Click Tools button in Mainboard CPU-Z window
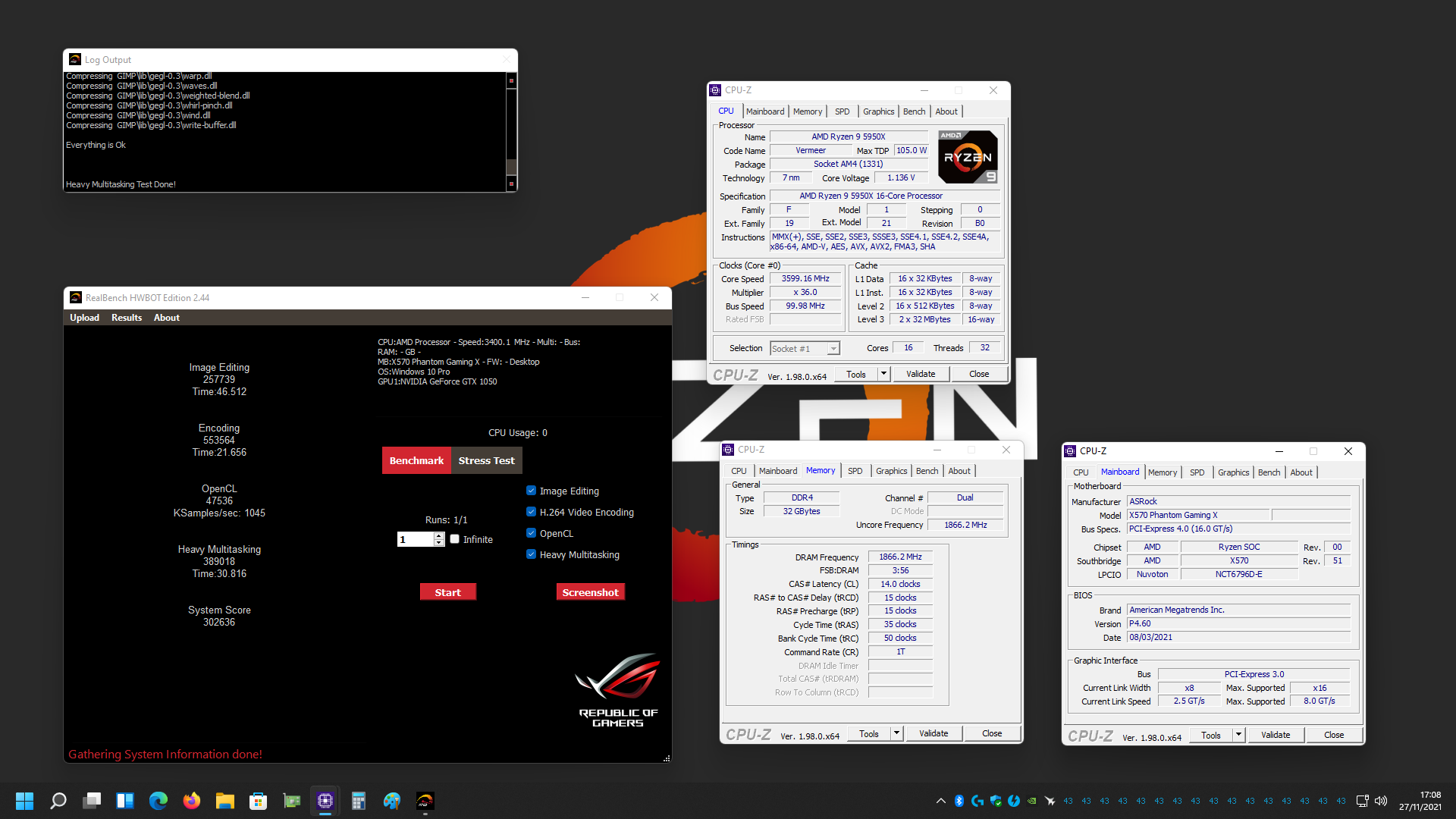 tap(1211, 735)
